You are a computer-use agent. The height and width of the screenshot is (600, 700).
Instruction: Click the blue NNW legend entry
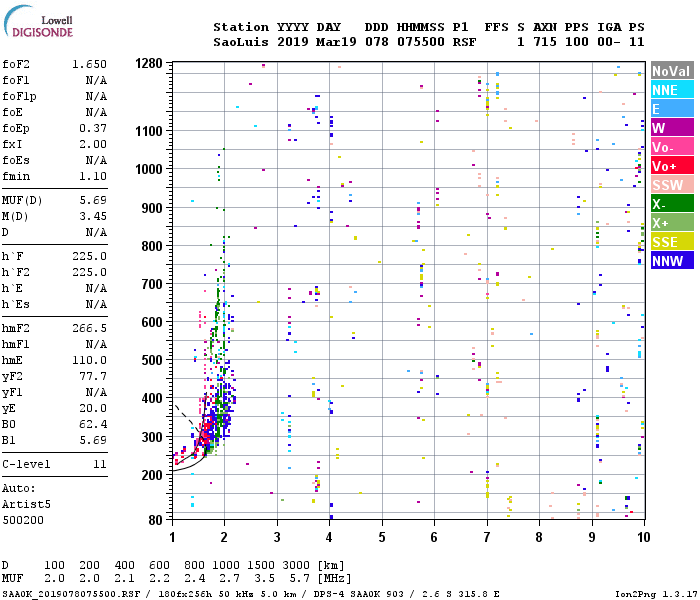670,261
